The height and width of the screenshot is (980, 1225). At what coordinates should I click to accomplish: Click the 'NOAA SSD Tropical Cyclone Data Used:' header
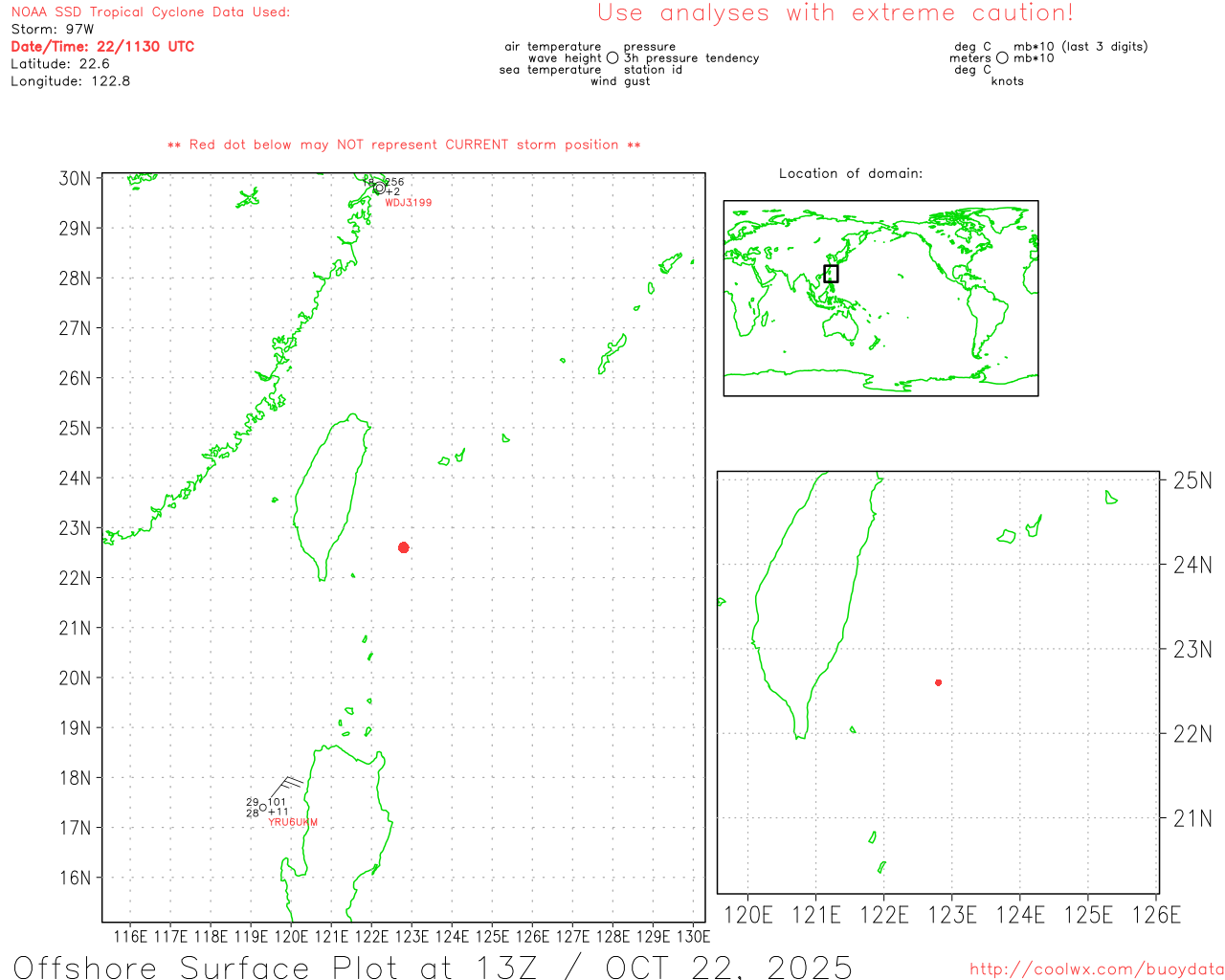click(150, 12)
